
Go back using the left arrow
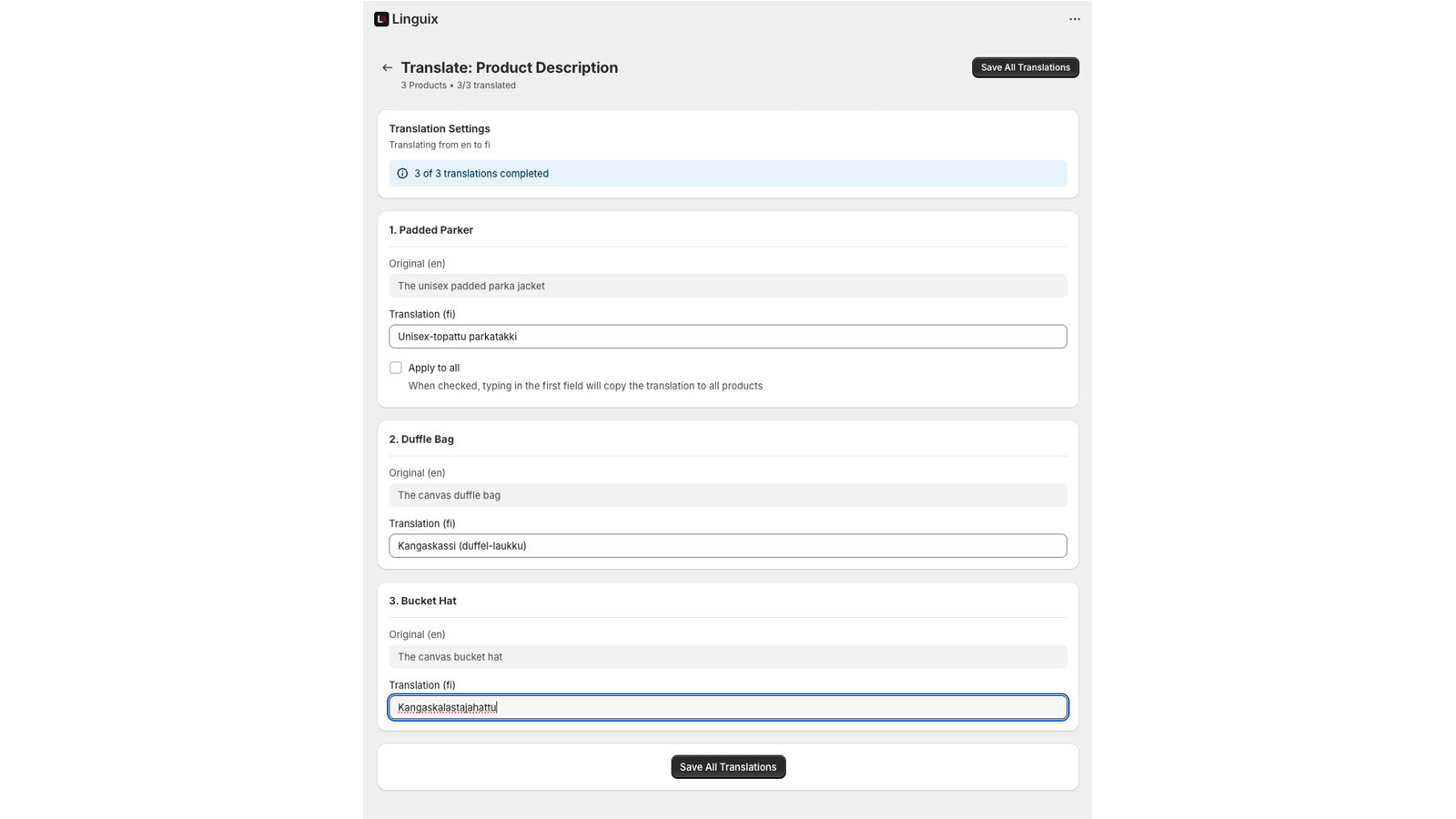pyautogui.click(x=388, y=67)
